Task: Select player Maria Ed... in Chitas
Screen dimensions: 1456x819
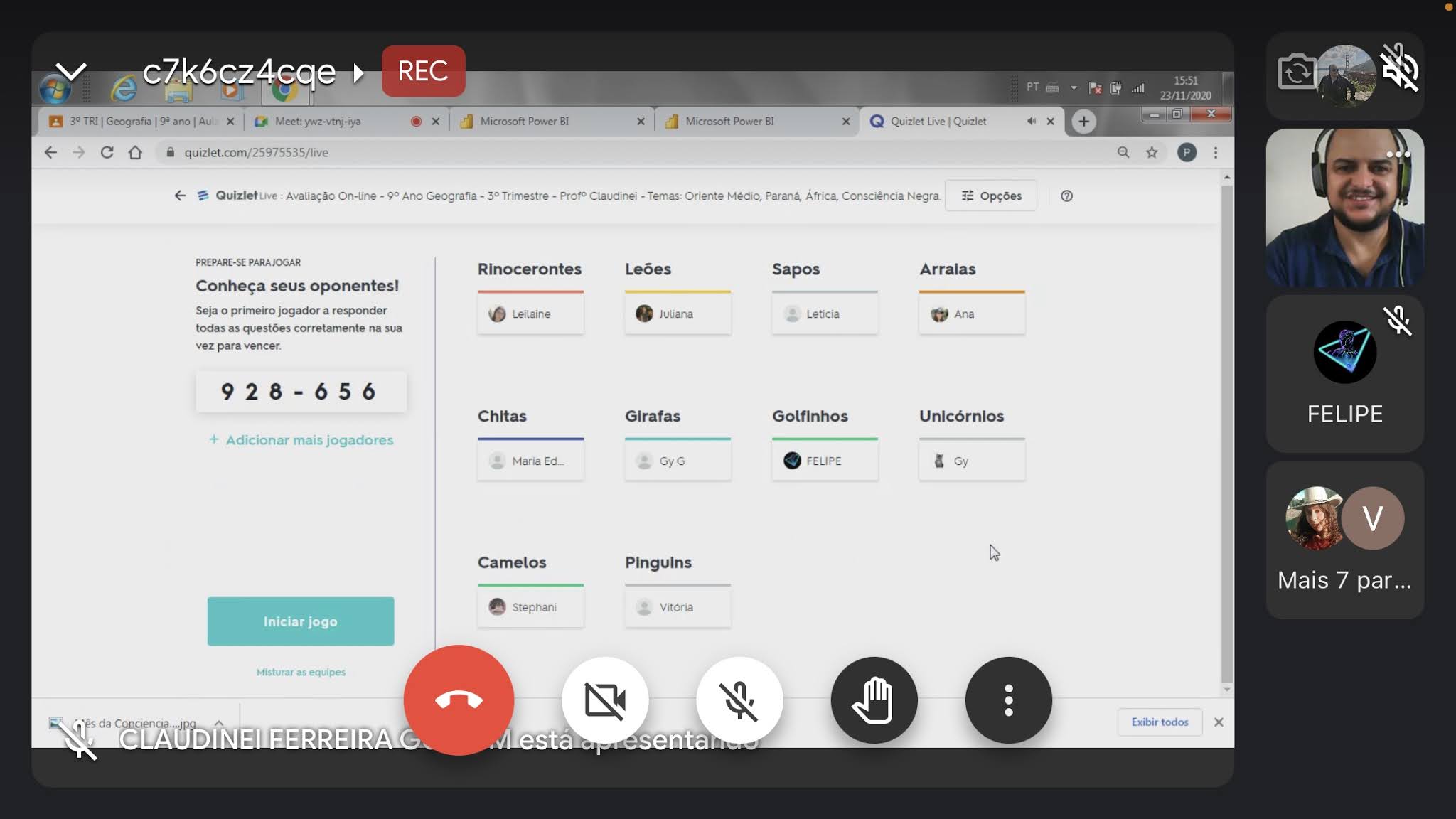Action: pos(530,461)
